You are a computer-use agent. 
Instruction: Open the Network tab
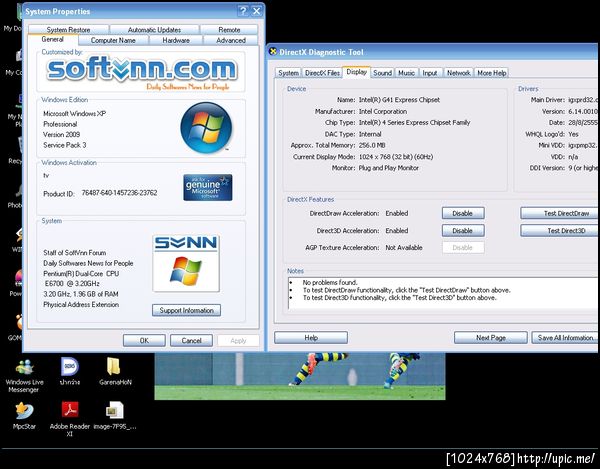click(x=458, y=73)
